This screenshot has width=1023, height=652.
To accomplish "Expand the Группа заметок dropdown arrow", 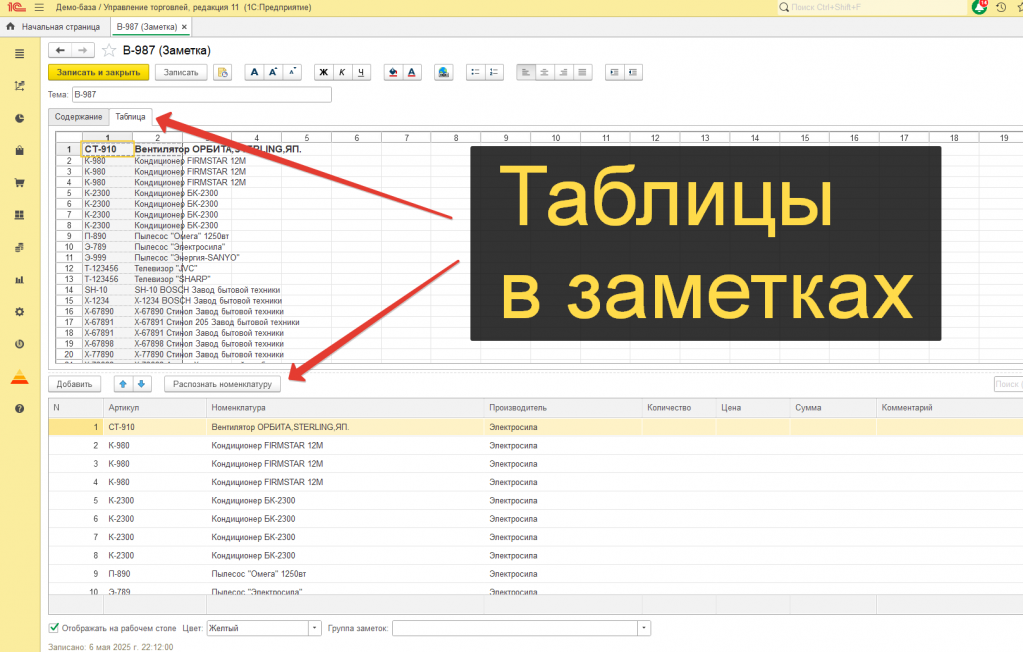I will (644, 628).
